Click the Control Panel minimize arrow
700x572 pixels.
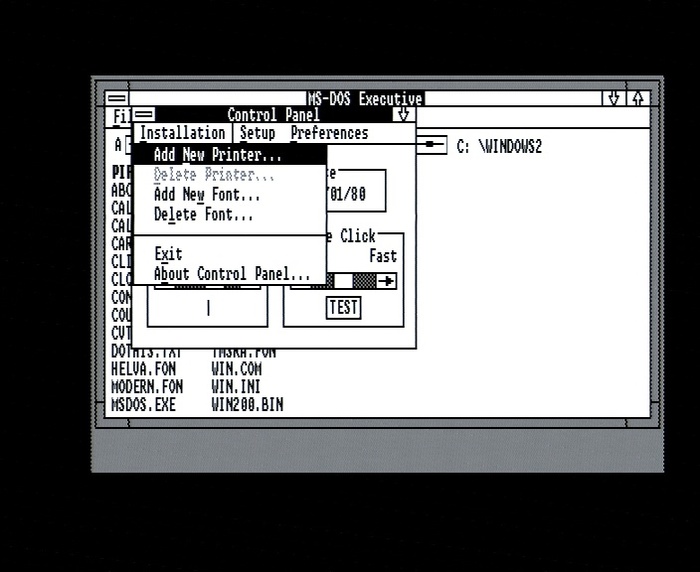pyautogui.click(x=403, y=115)
